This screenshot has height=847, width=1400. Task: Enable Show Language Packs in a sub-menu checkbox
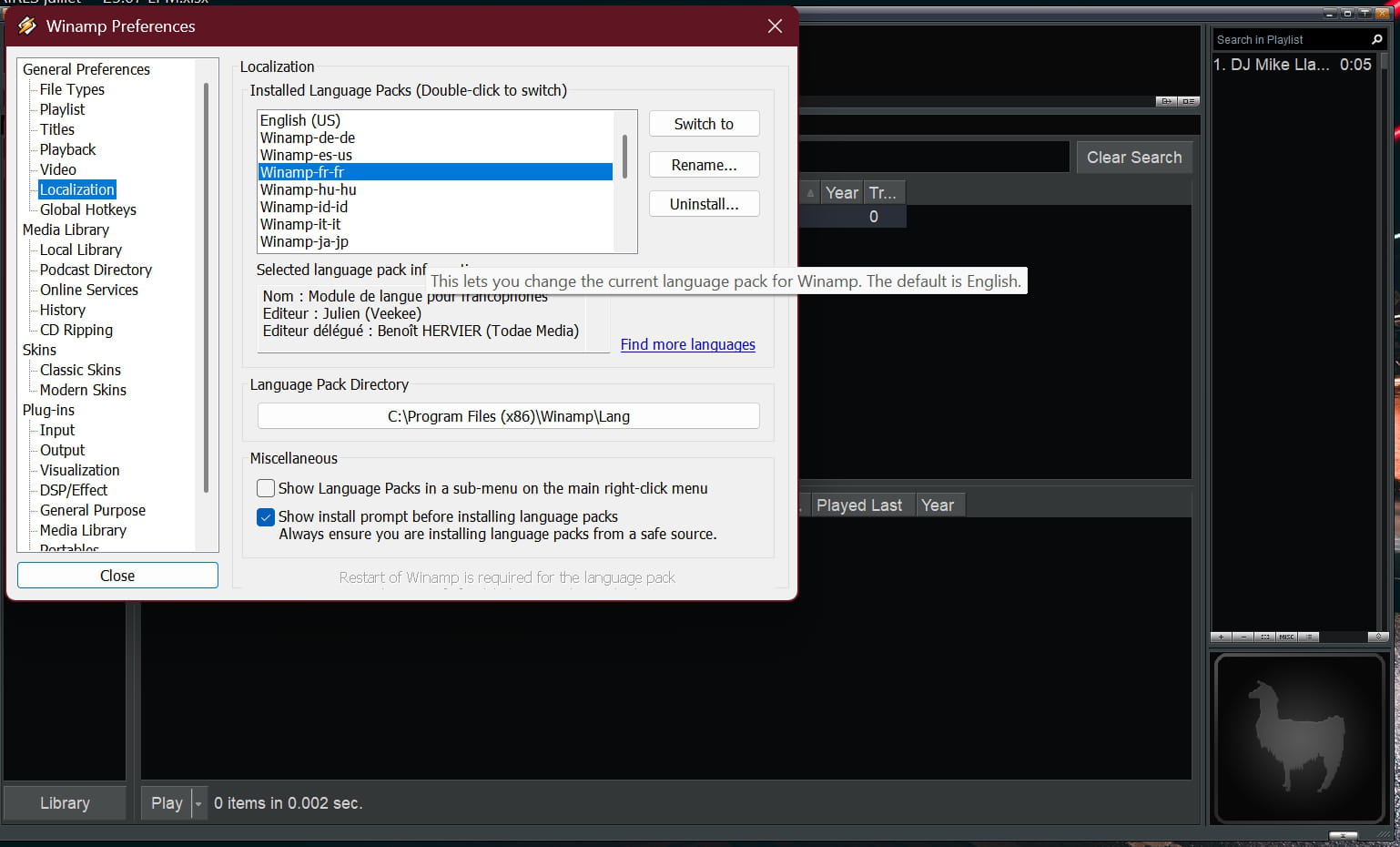click(x=266, y=488)
